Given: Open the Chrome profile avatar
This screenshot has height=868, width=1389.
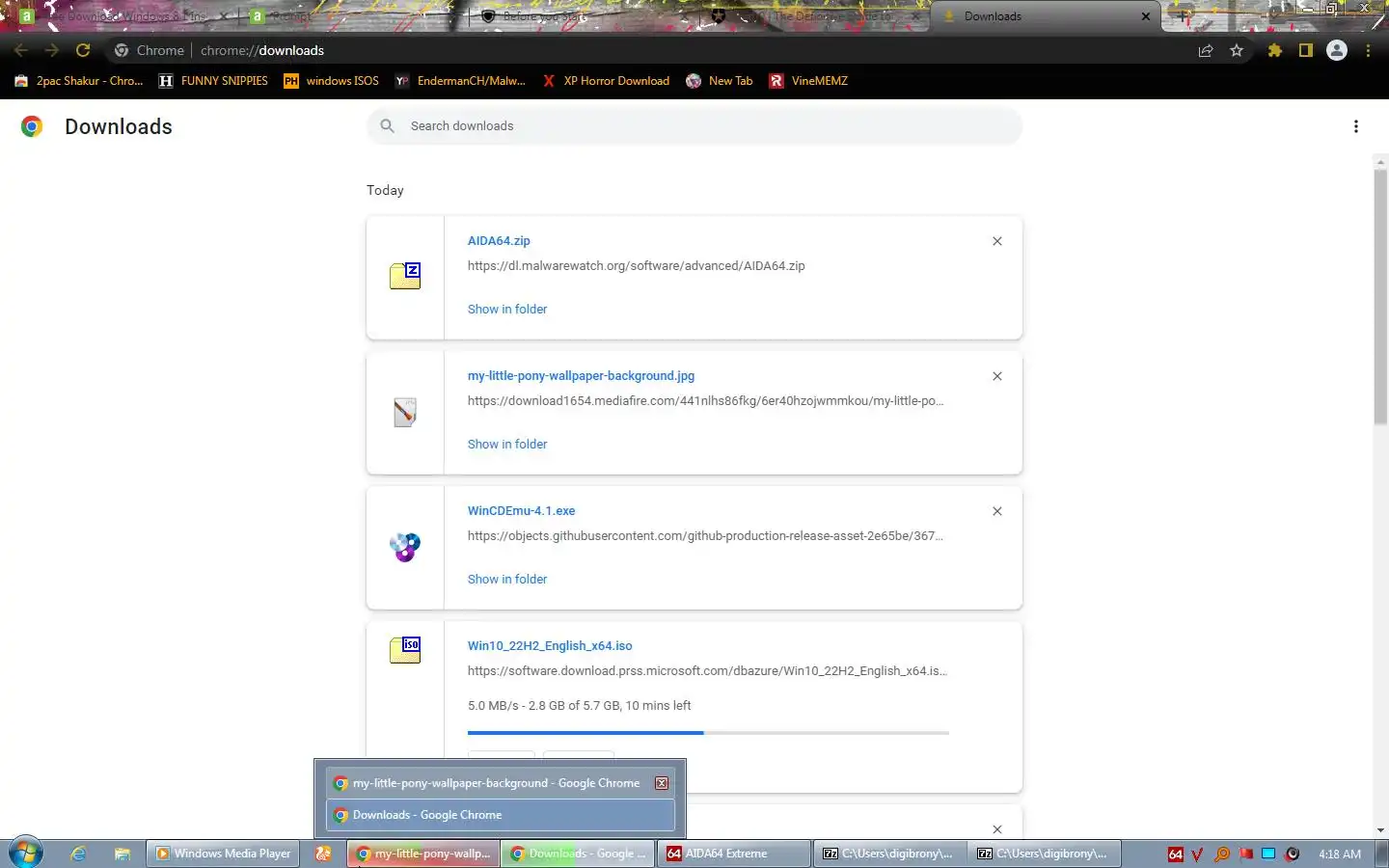Looking at the screenshot, I should coord(1337,51).
